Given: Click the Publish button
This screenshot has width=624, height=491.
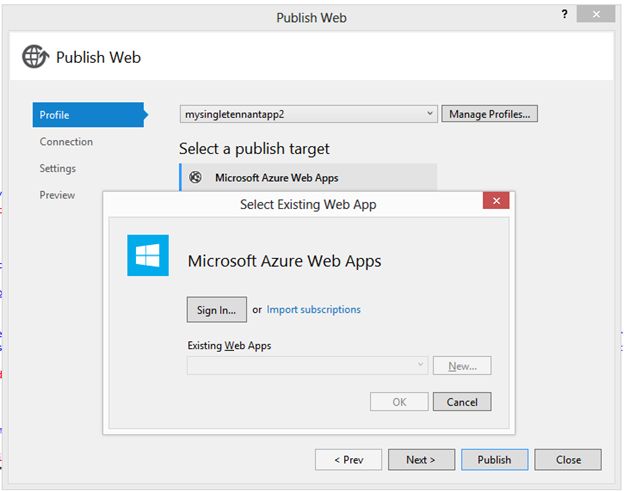Looking at the screenshot, I should 495,460.
